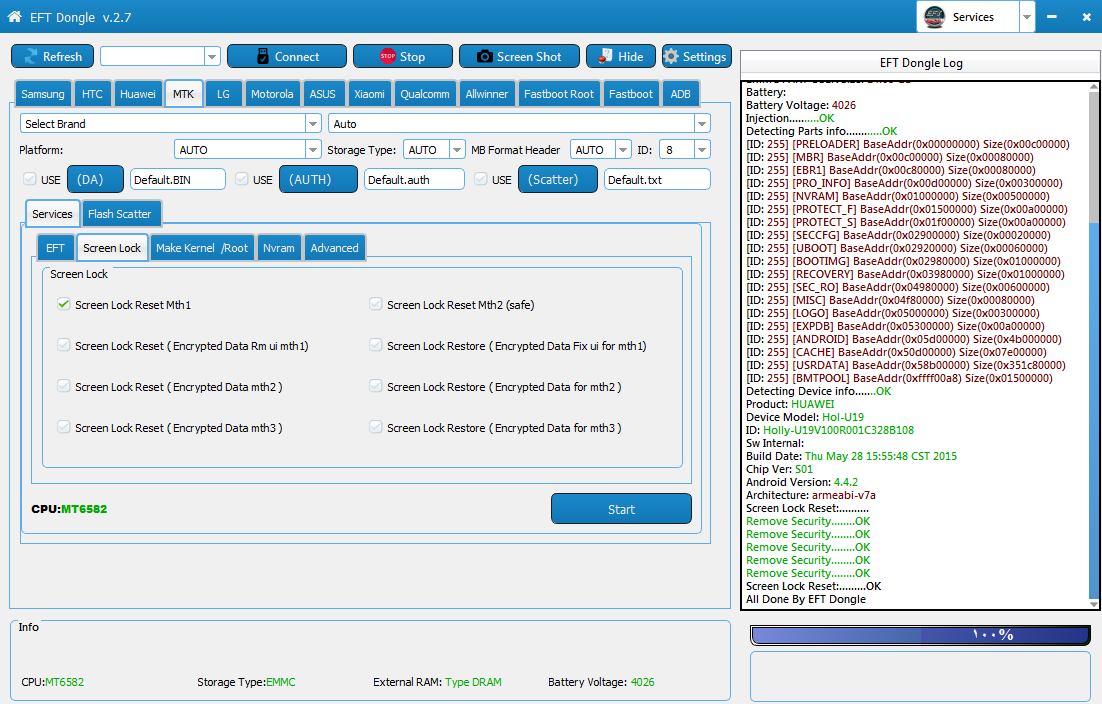Open Settings with the gear icon
Viewport: 1102px width, 704px height.
pyautogui.click(x=695, y=57)
